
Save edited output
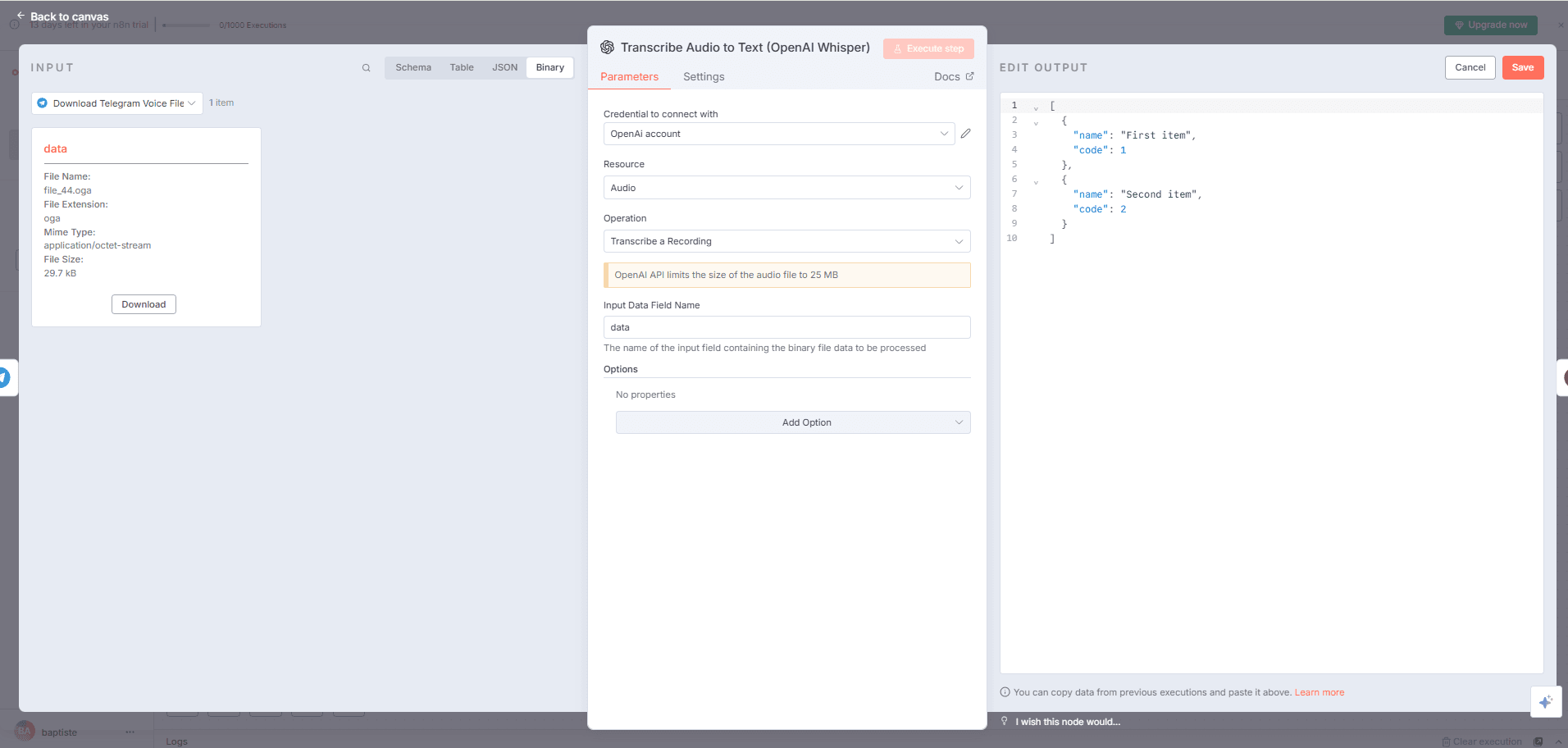(x=1523, y=67)
